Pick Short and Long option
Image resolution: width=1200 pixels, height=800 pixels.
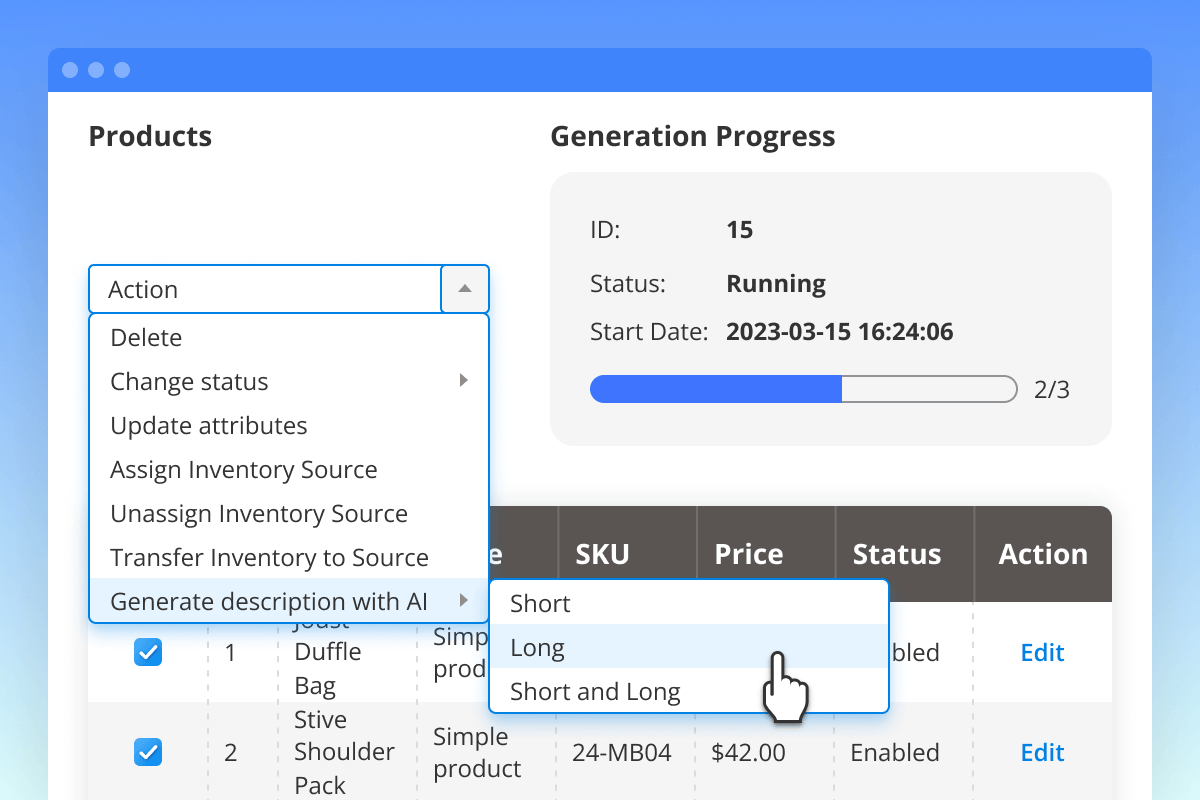pos(595,692)
